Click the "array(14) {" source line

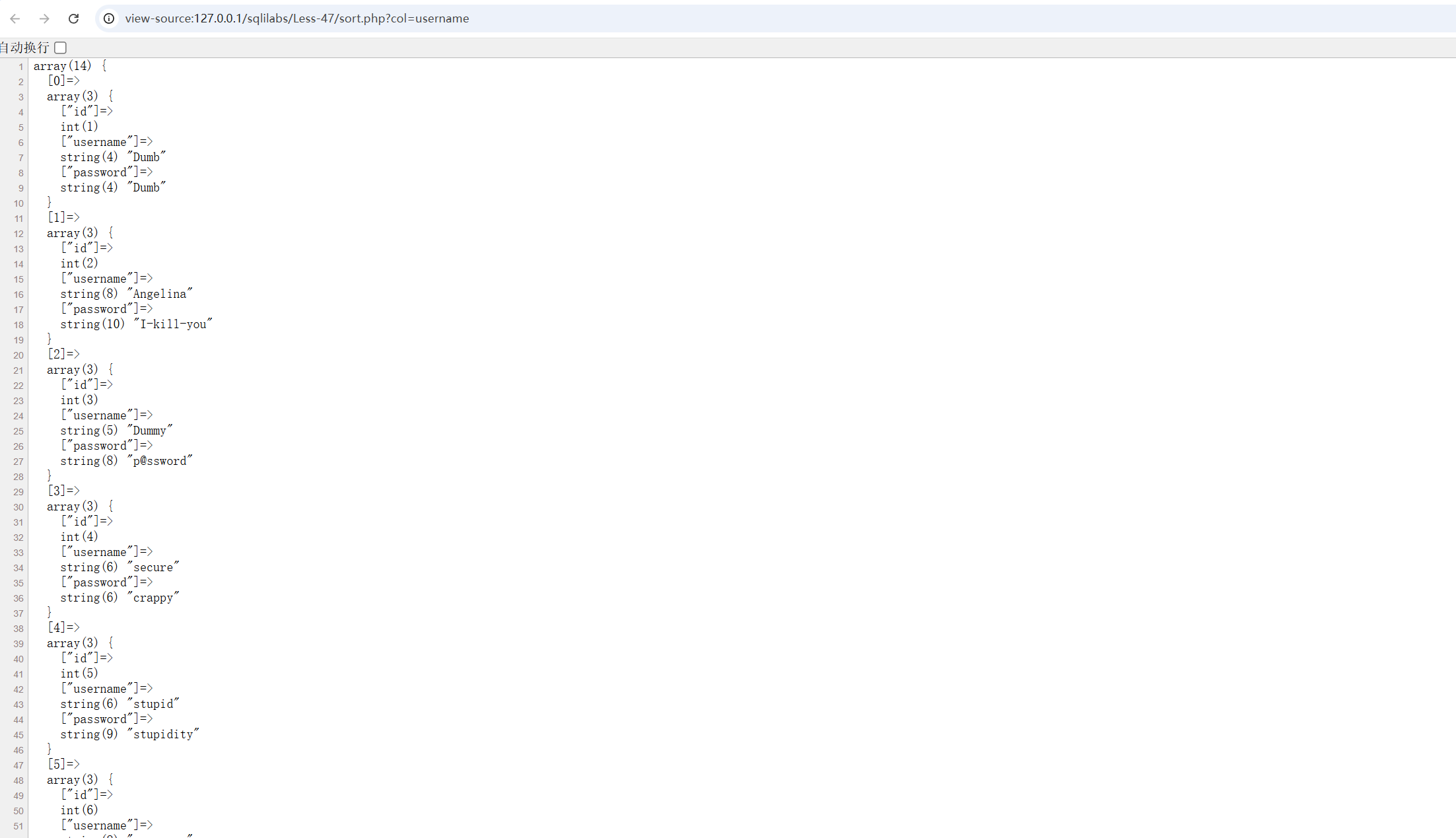(70, 66)
